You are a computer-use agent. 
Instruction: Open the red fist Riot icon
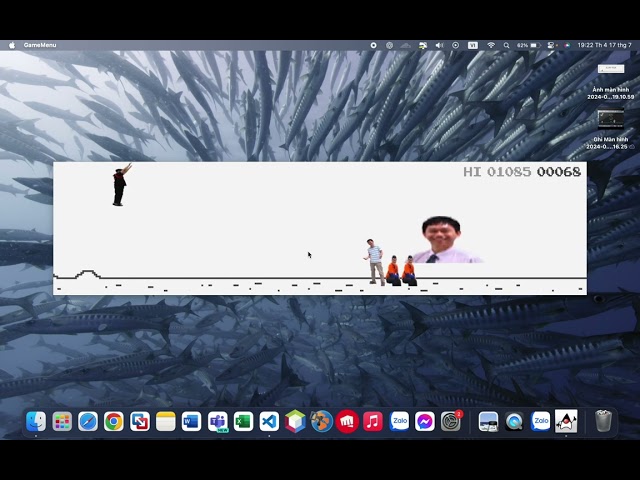click(347, 422)
